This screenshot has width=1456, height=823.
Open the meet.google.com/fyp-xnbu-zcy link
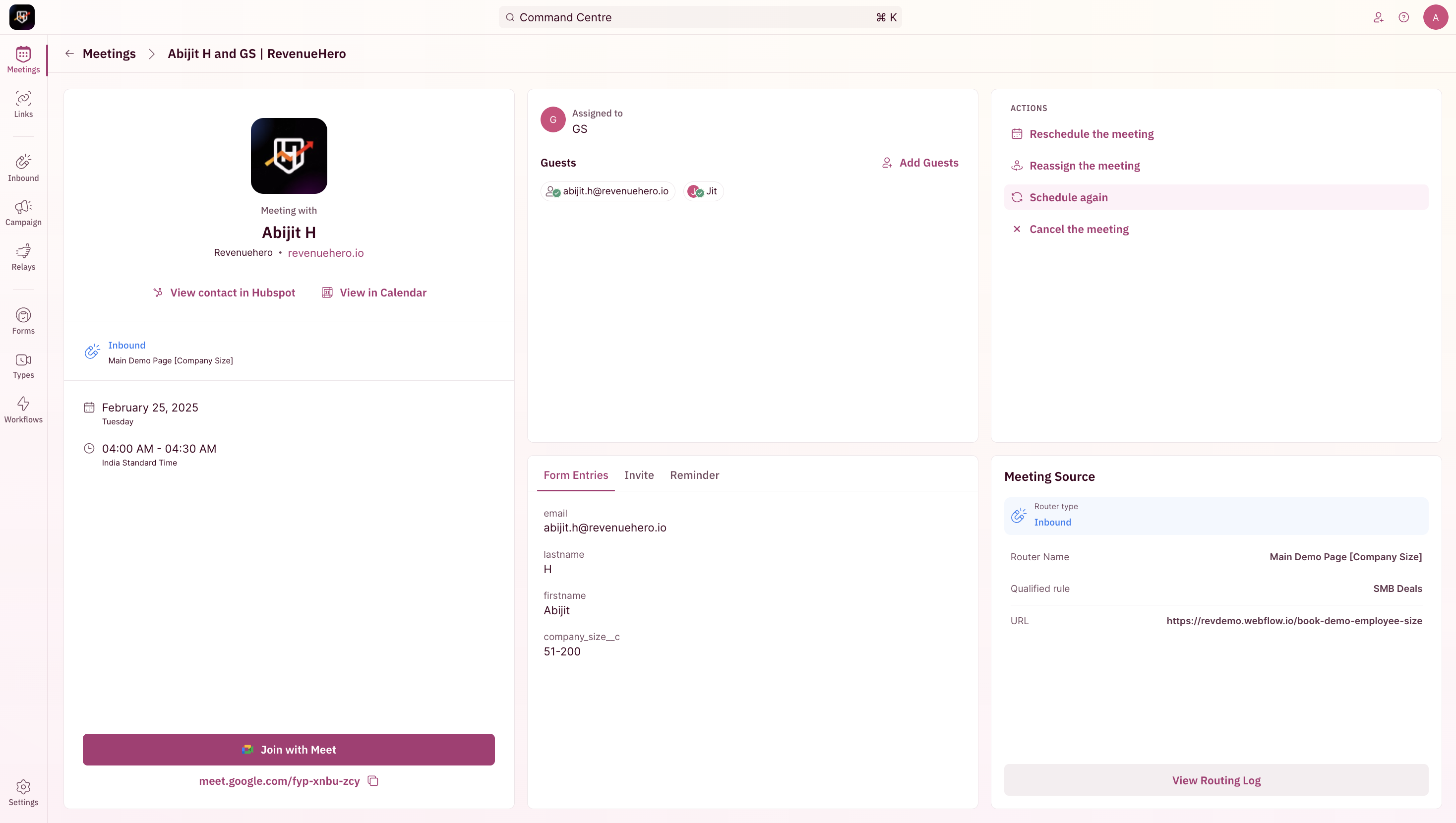coord(279,780)
